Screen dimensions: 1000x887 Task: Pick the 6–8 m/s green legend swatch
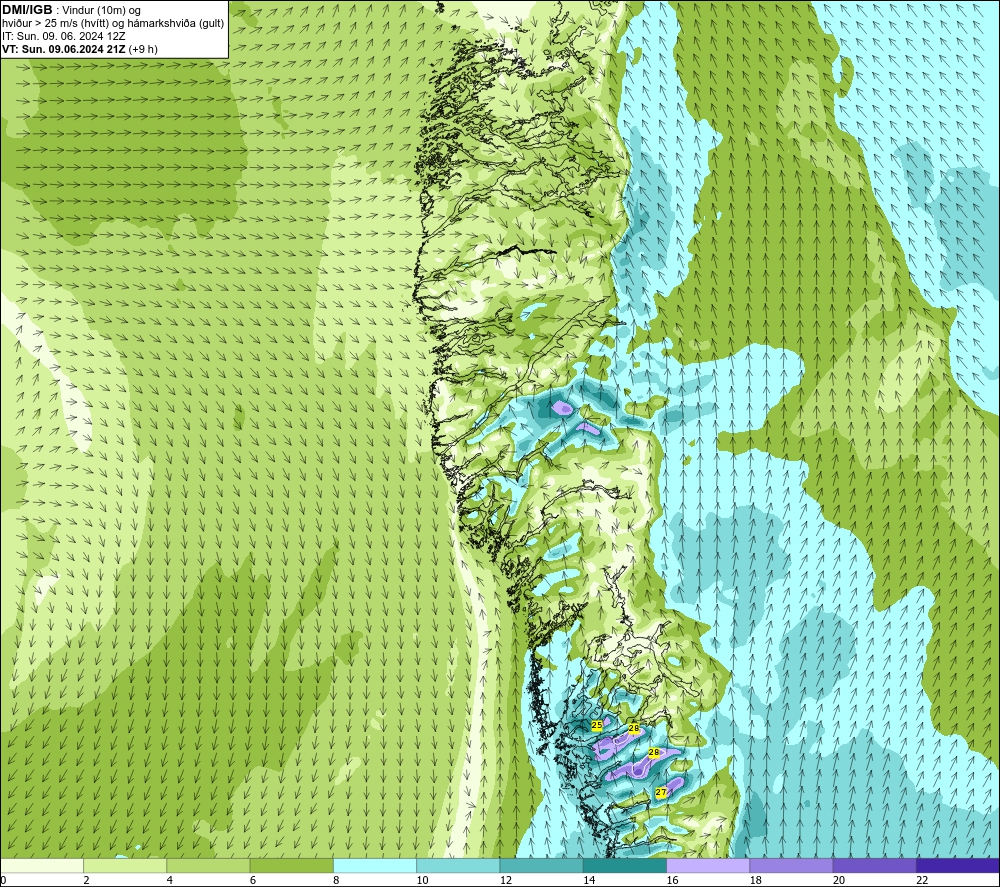(291, 865)
